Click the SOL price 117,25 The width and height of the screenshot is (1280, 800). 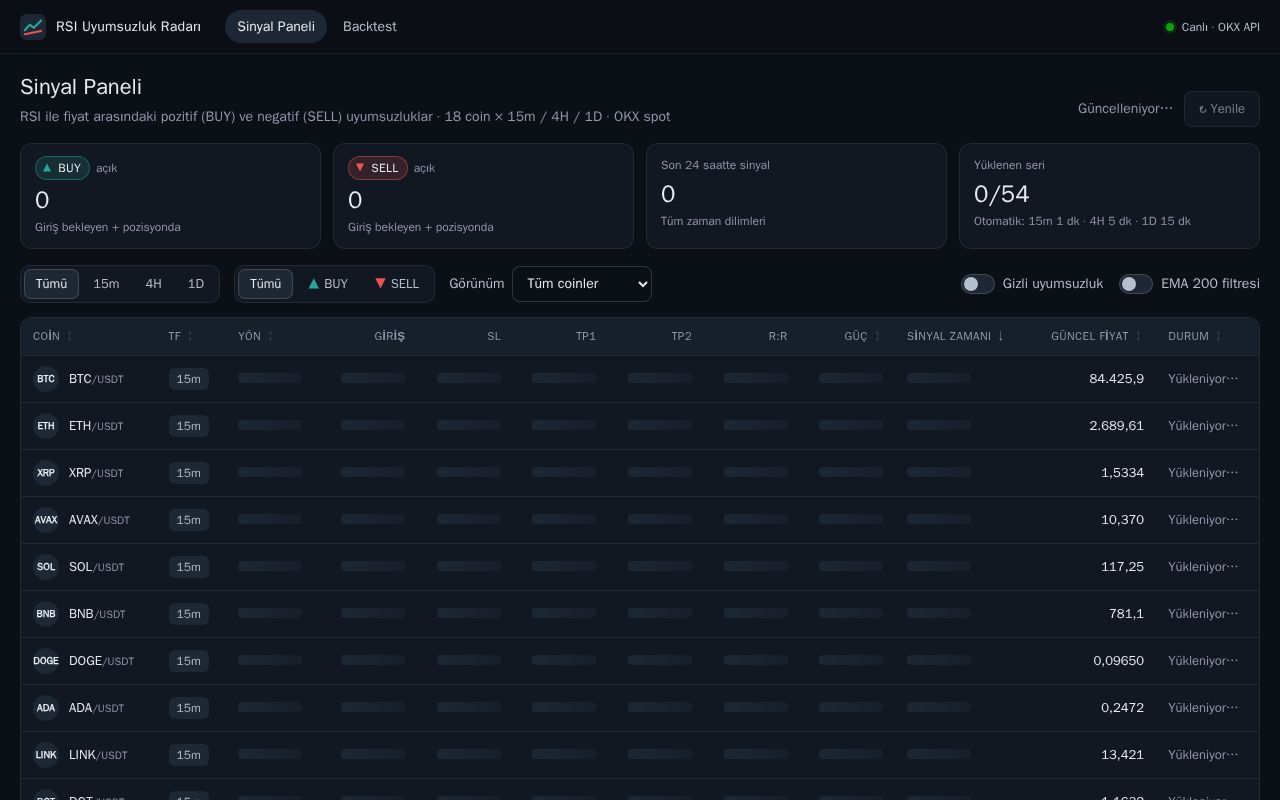pos(1122,567)
